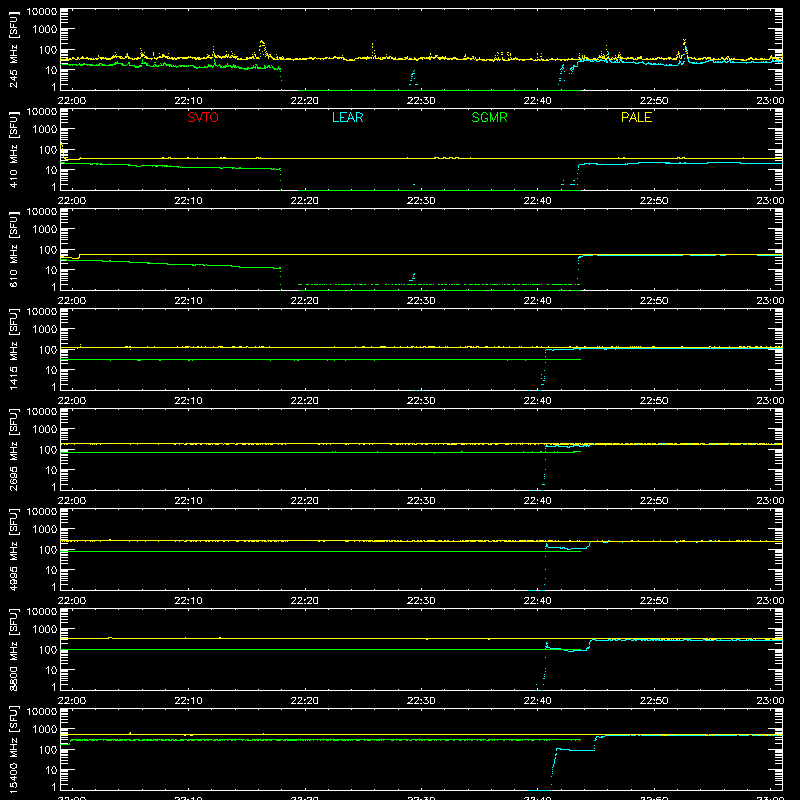The width and height of the screenshot is (800, 800).
Task: Click the 22:40 time label of the 2695 MHz panel
Action: click(537, 501)
